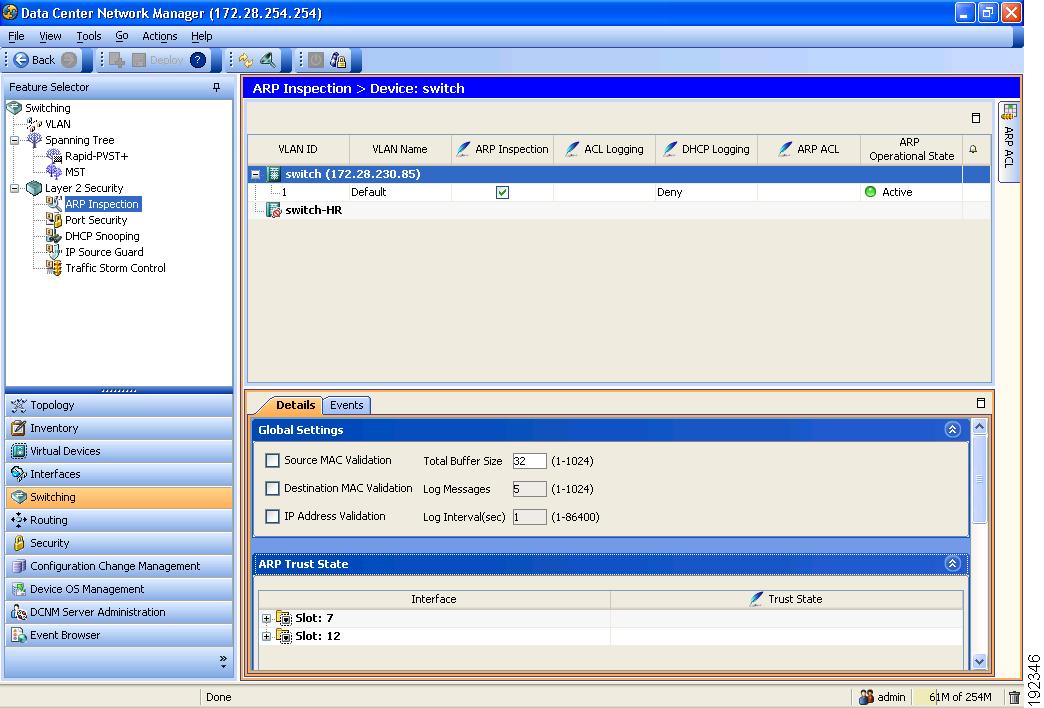The width and height of the screenshot is (1044, 708).
Task: Expand the Slot: 7 interface node
Action: tap(267, 618)
